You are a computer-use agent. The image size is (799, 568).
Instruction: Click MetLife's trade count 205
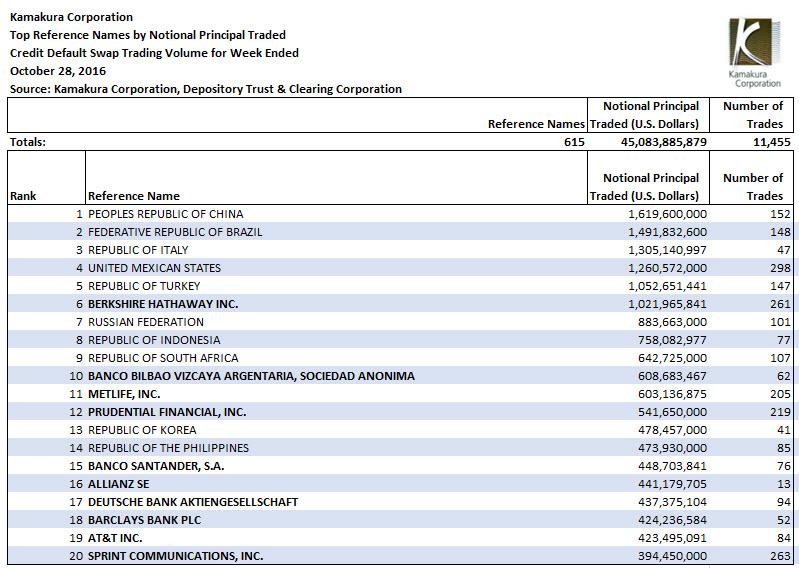[781, 394]
